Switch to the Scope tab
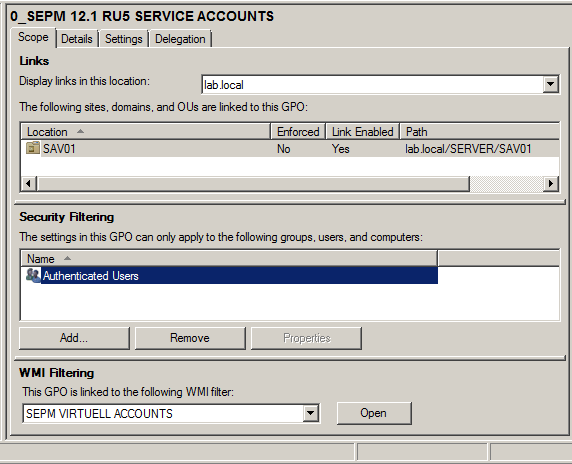 33,38
